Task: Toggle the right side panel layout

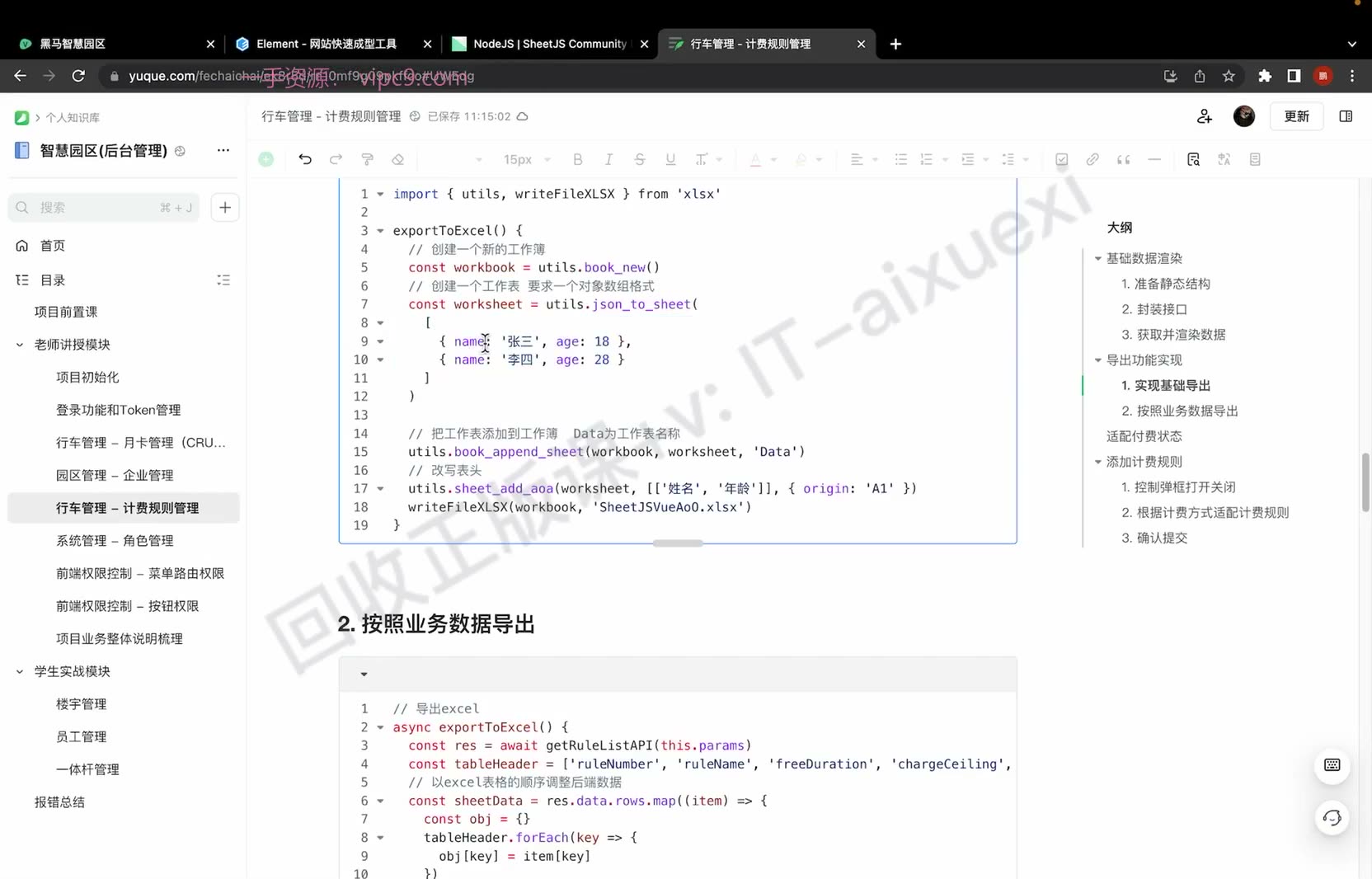Action: (x=1346, y=116)
